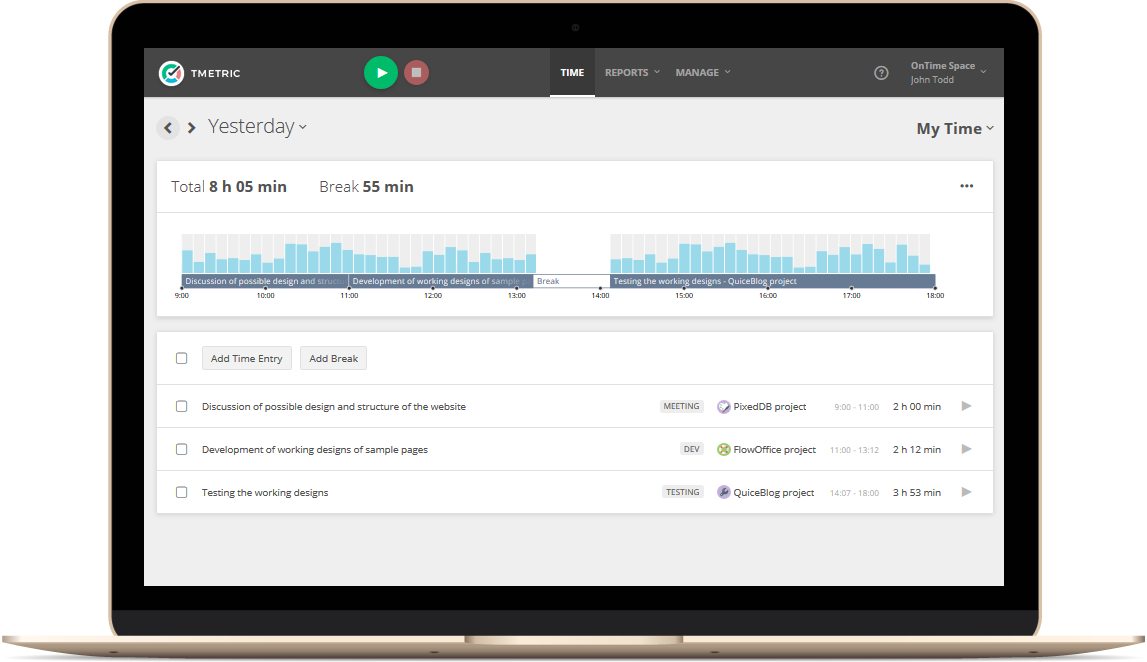Open the My Time dropdown
1147x662 pixels.
[x=955, y=129]
